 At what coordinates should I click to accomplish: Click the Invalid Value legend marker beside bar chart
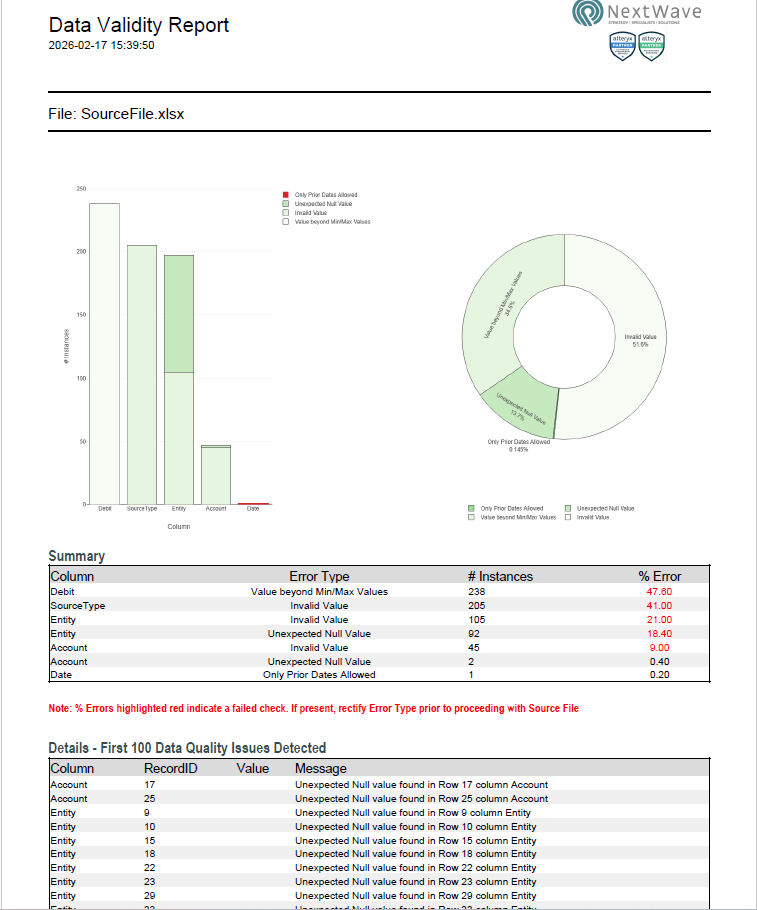(x=285, y=213)
